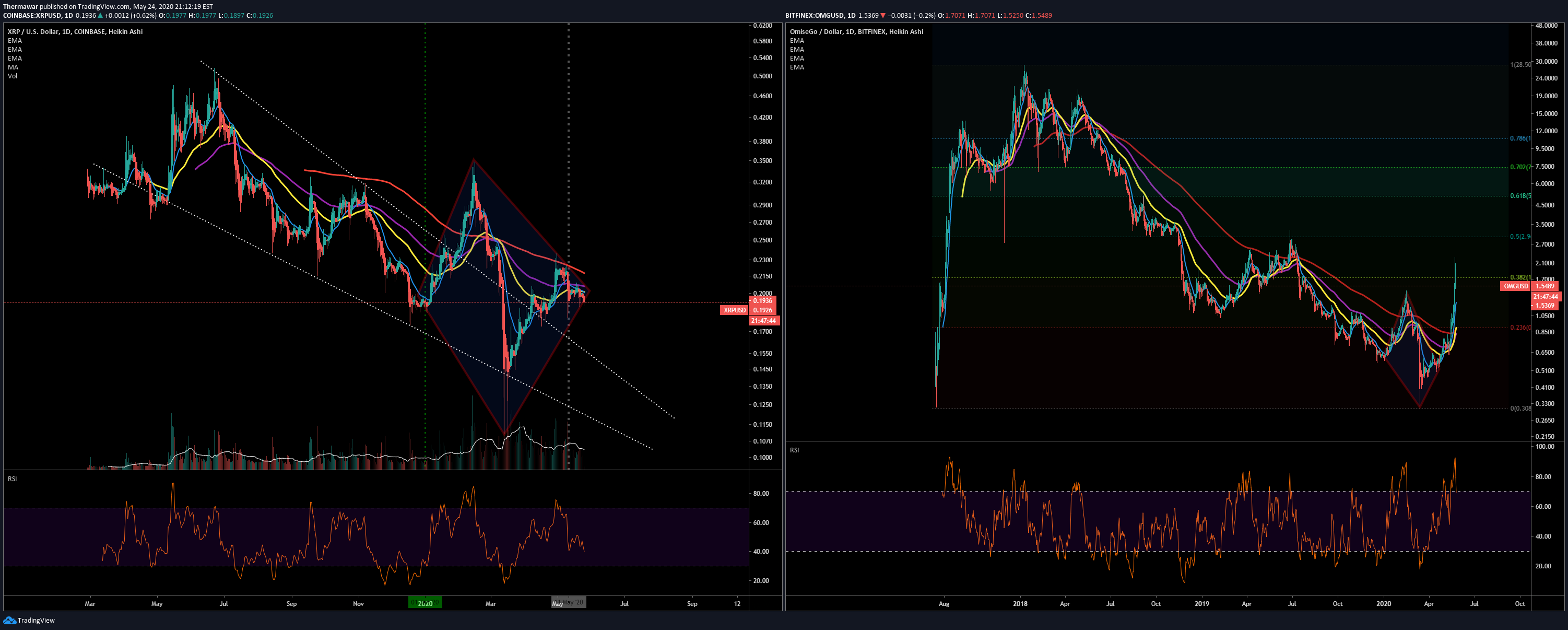Image resolution: width=1568 pixels, height=630 pixels.
Task: Click the red XRPUSD price tag
Action: pos(734,310)
